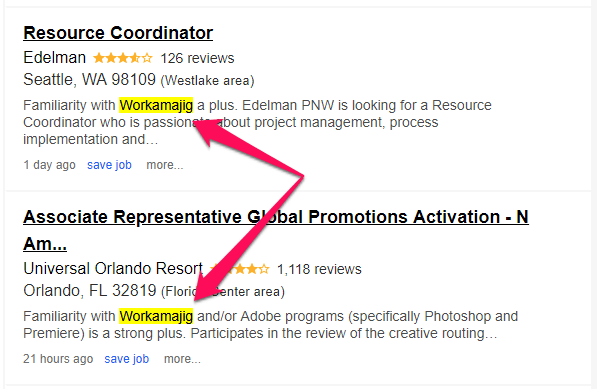Click the Orlando, FL 32819 location text

pyautogui.click(x=90, y=291)
